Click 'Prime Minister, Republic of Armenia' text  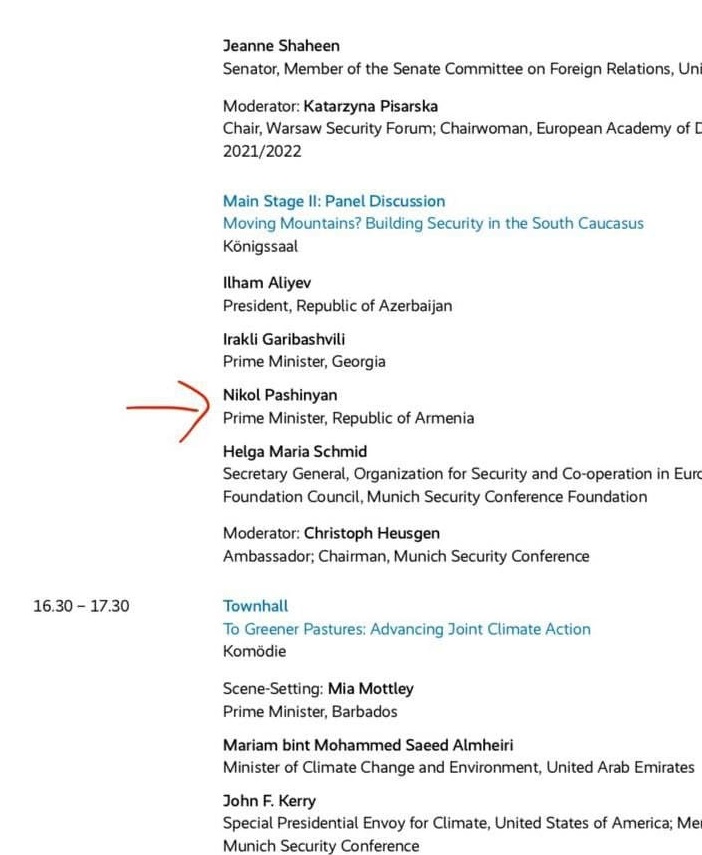[x=349, y=418]
